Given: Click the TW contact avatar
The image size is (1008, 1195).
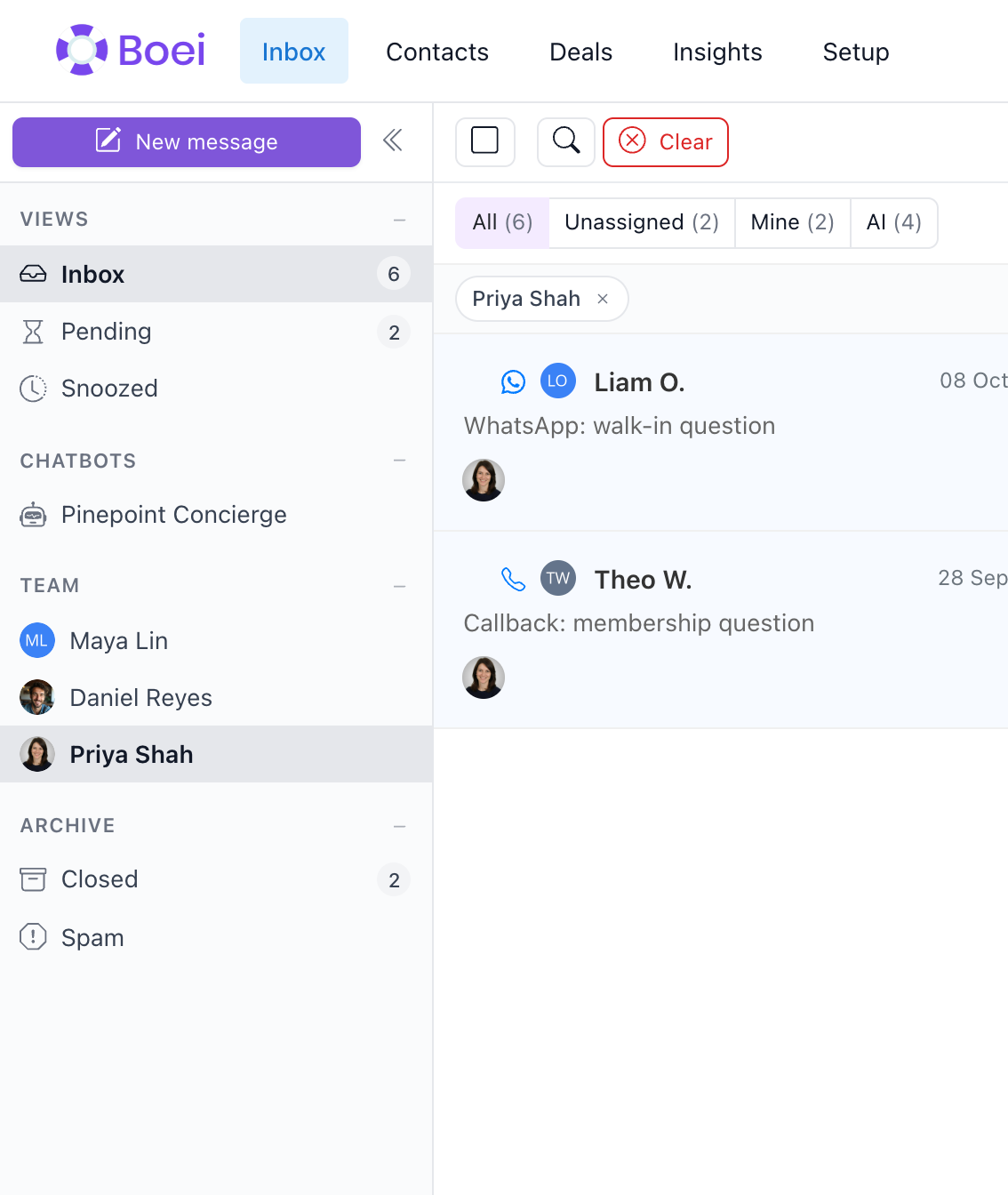Looking at the screenshot, I should tap(558, 578).
